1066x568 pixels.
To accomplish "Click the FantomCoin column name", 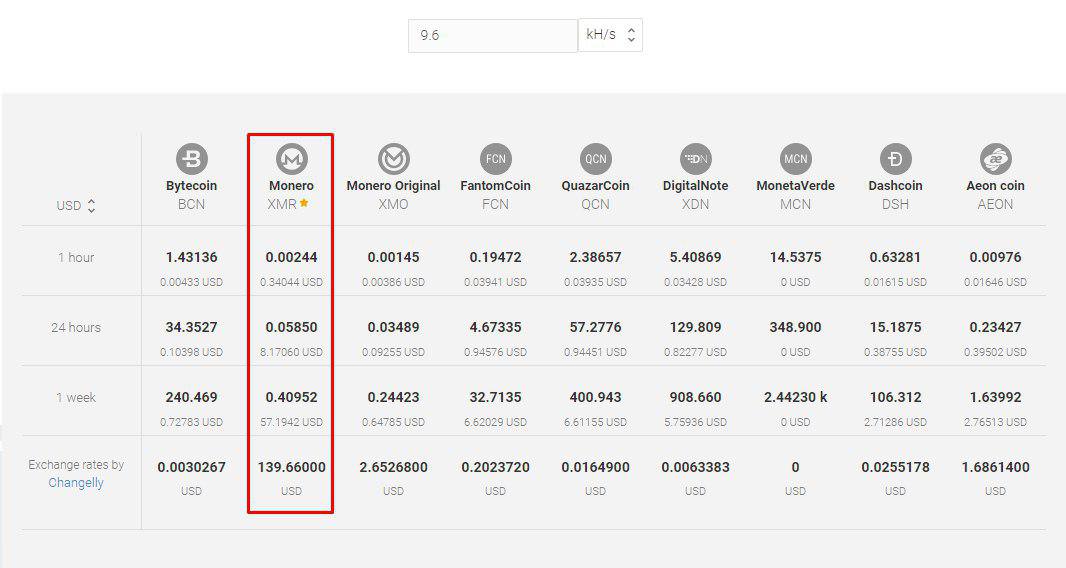I will click(496, 186).
